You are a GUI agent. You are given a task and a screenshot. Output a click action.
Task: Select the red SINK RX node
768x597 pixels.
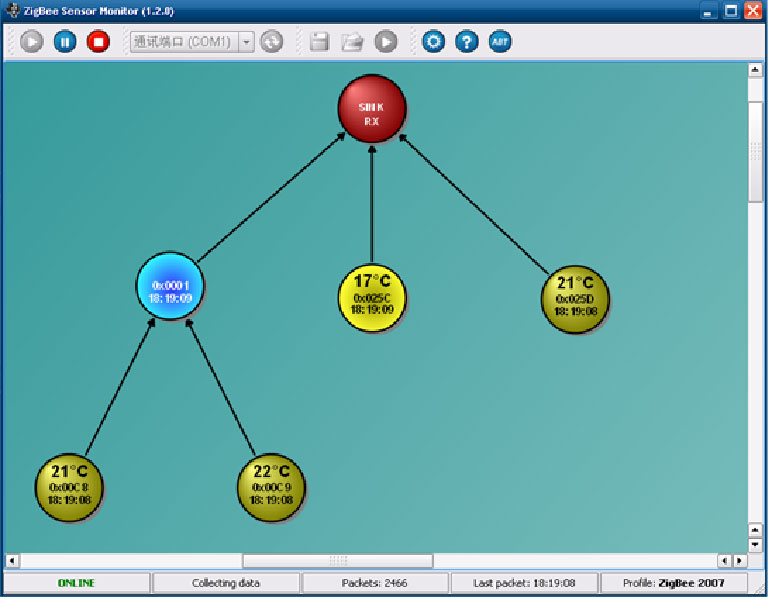[x=371, y=108]
